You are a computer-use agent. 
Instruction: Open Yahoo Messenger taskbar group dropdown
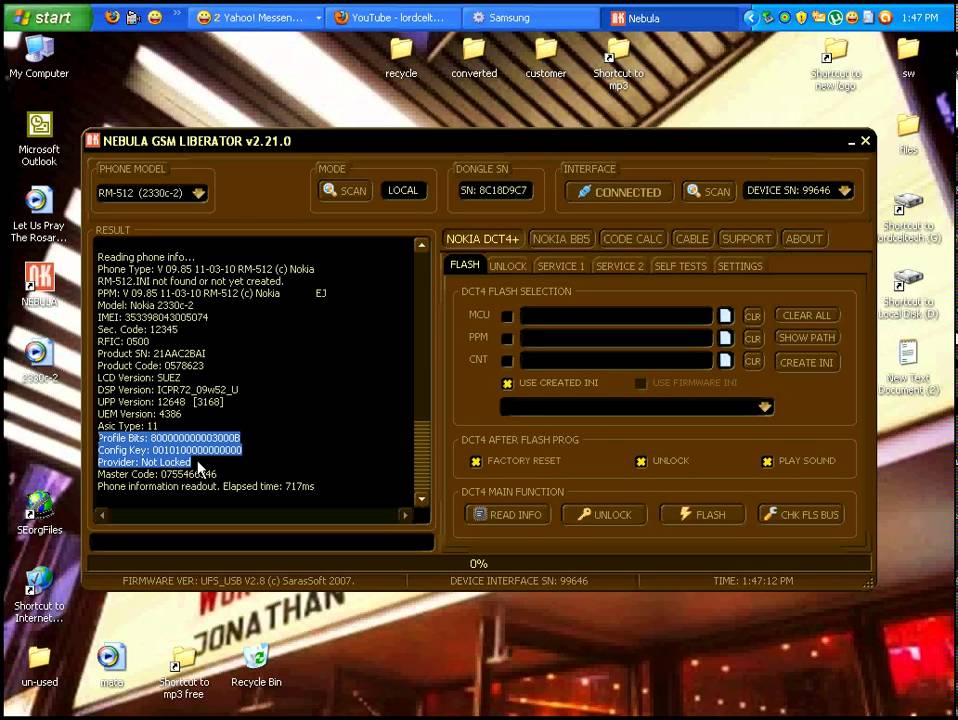click(x=318, y=18)
